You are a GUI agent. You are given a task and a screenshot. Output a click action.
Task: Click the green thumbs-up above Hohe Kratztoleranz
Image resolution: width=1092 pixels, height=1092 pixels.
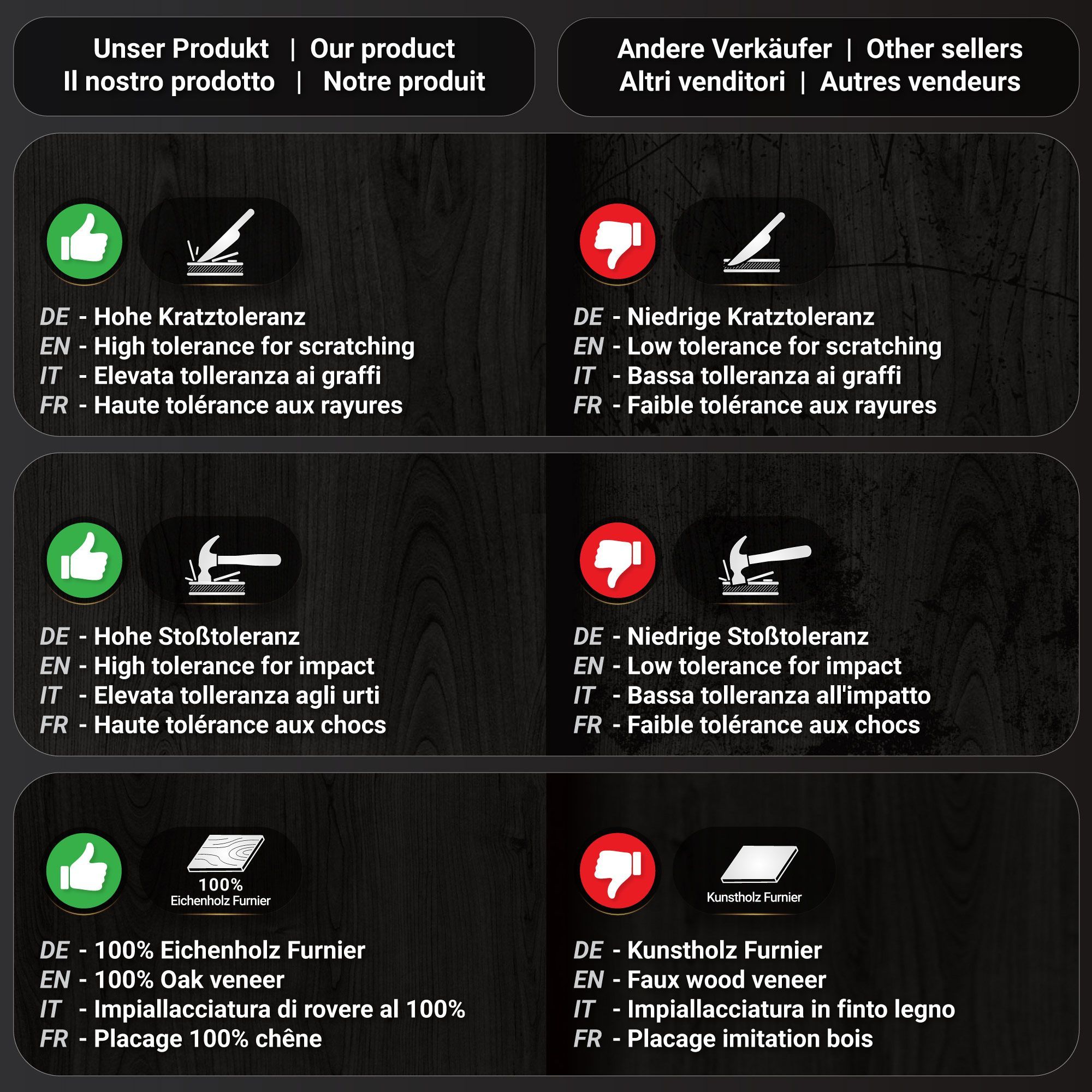tap(84, 241)
